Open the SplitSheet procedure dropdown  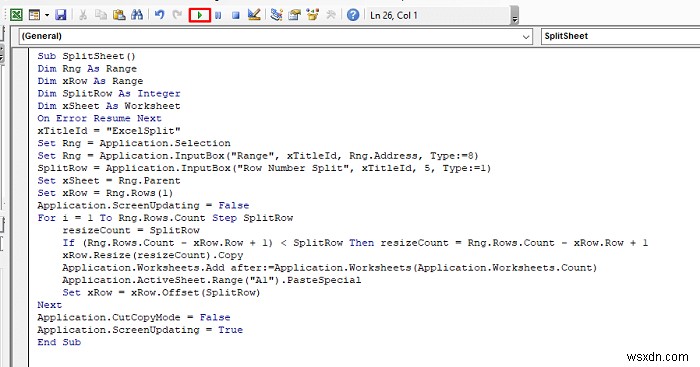click(620, 36)
